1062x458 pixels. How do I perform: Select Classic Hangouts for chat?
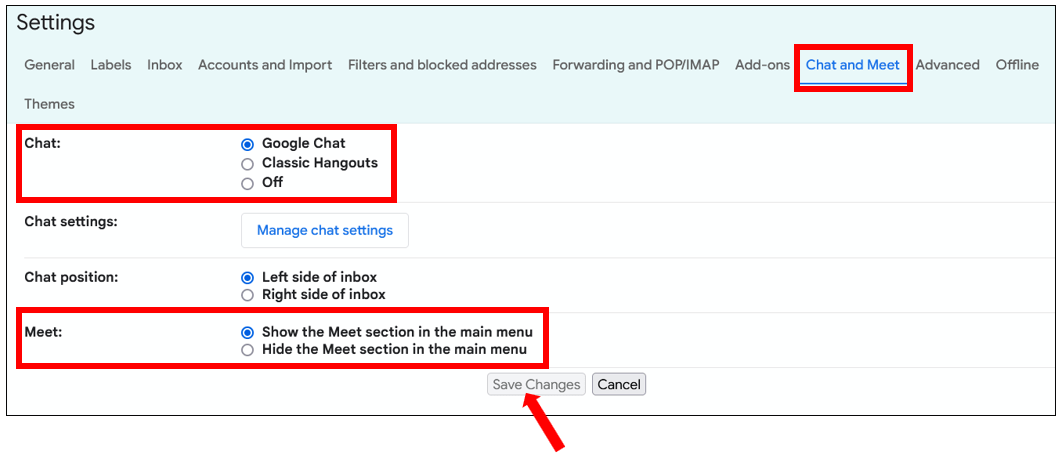(x=247, y=163)
